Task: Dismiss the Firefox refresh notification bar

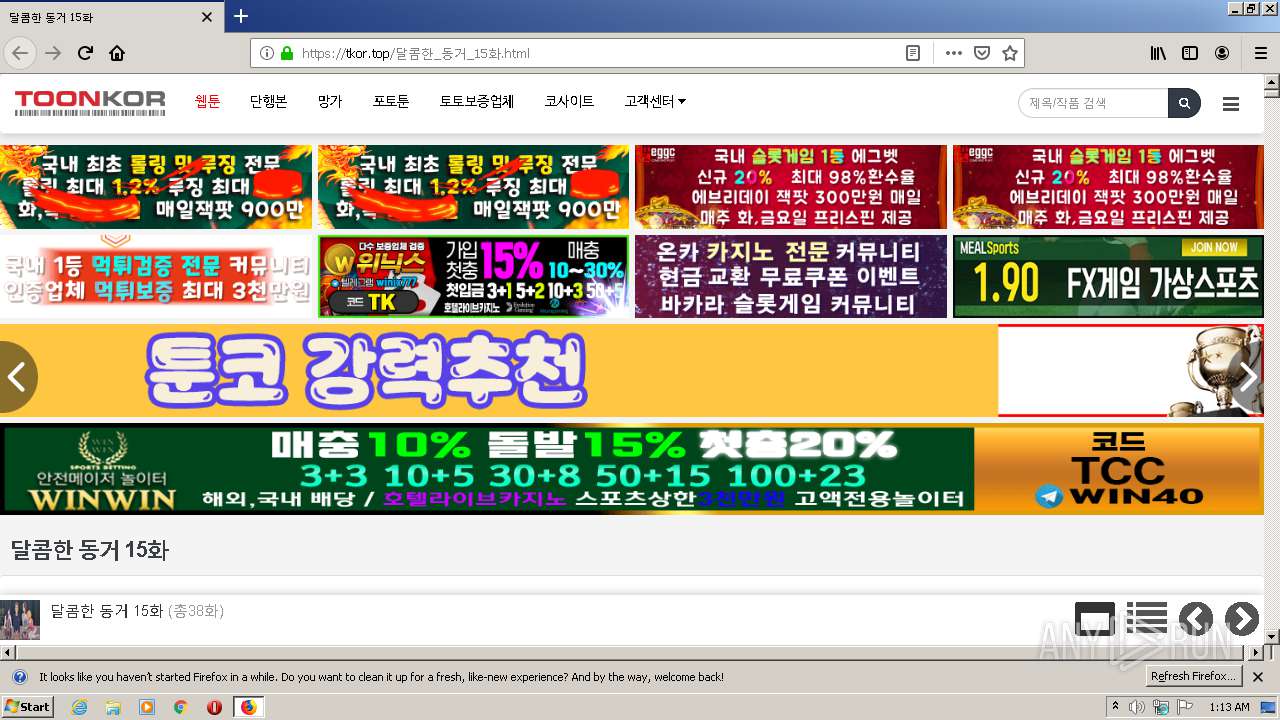Action: pos(1258,677)
